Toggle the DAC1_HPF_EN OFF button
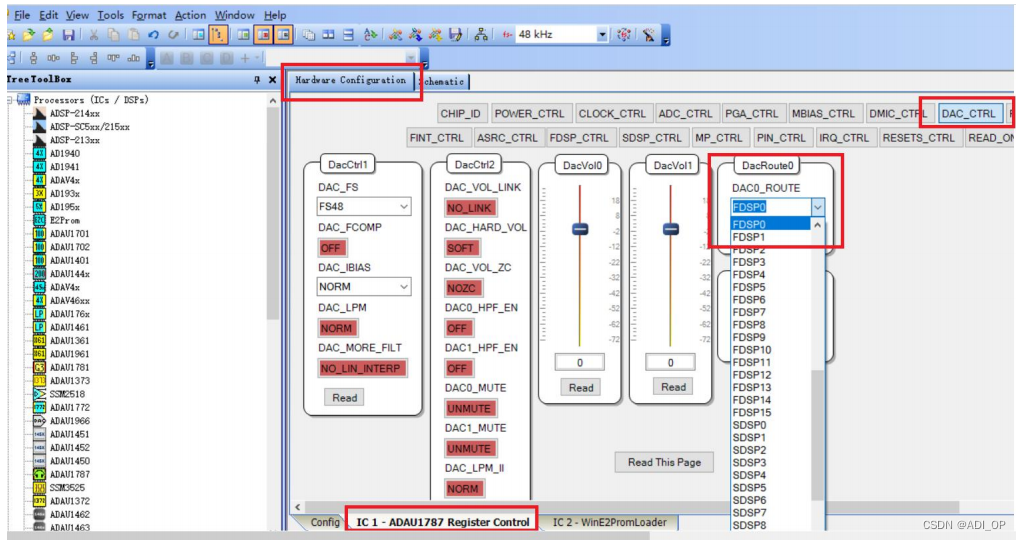This screenshot has width=1021, height=540. pyautogui.click(x=457, y=369)
